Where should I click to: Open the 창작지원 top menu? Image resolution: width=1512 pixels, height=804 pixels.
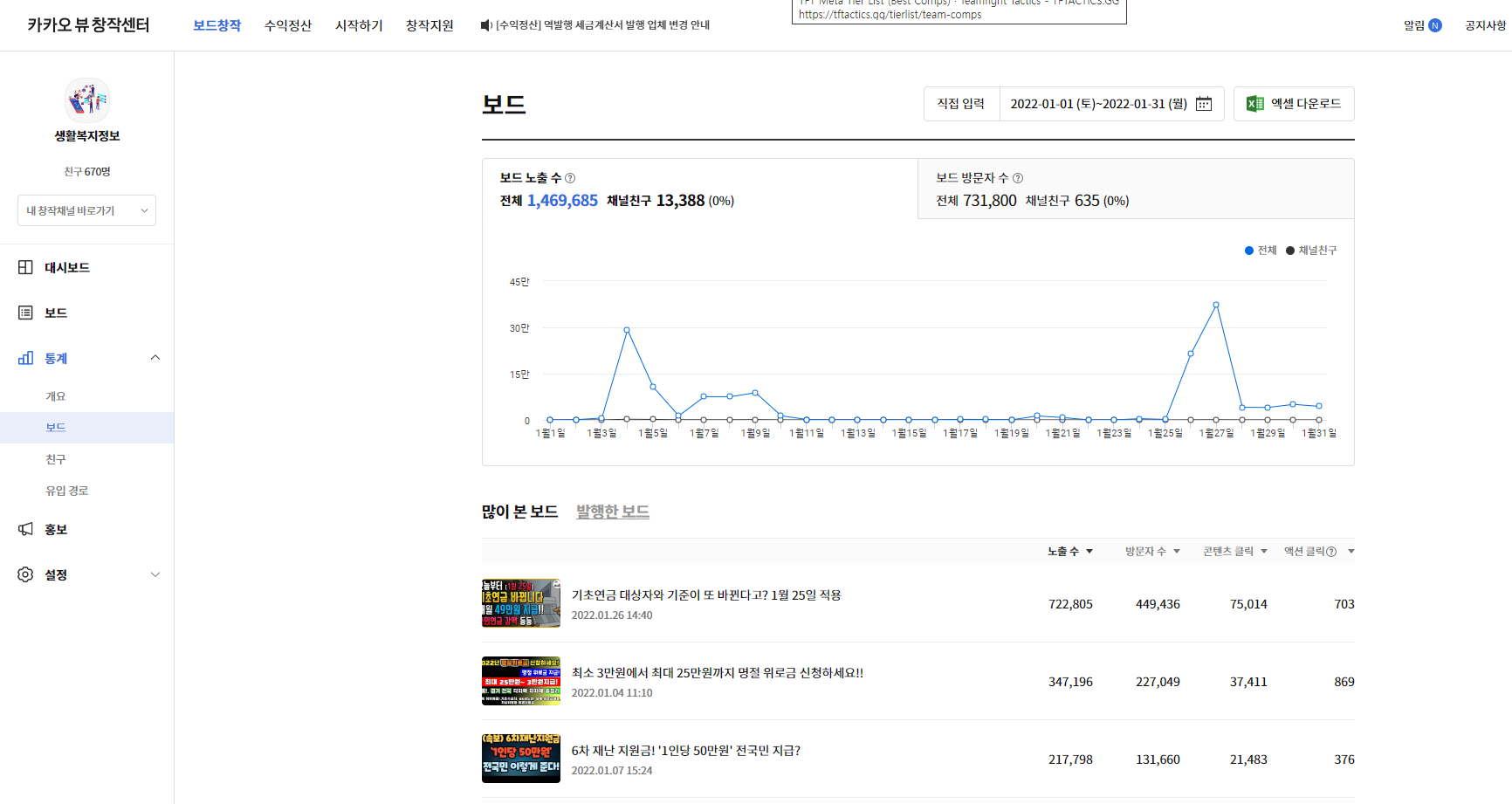click(430, 25)
